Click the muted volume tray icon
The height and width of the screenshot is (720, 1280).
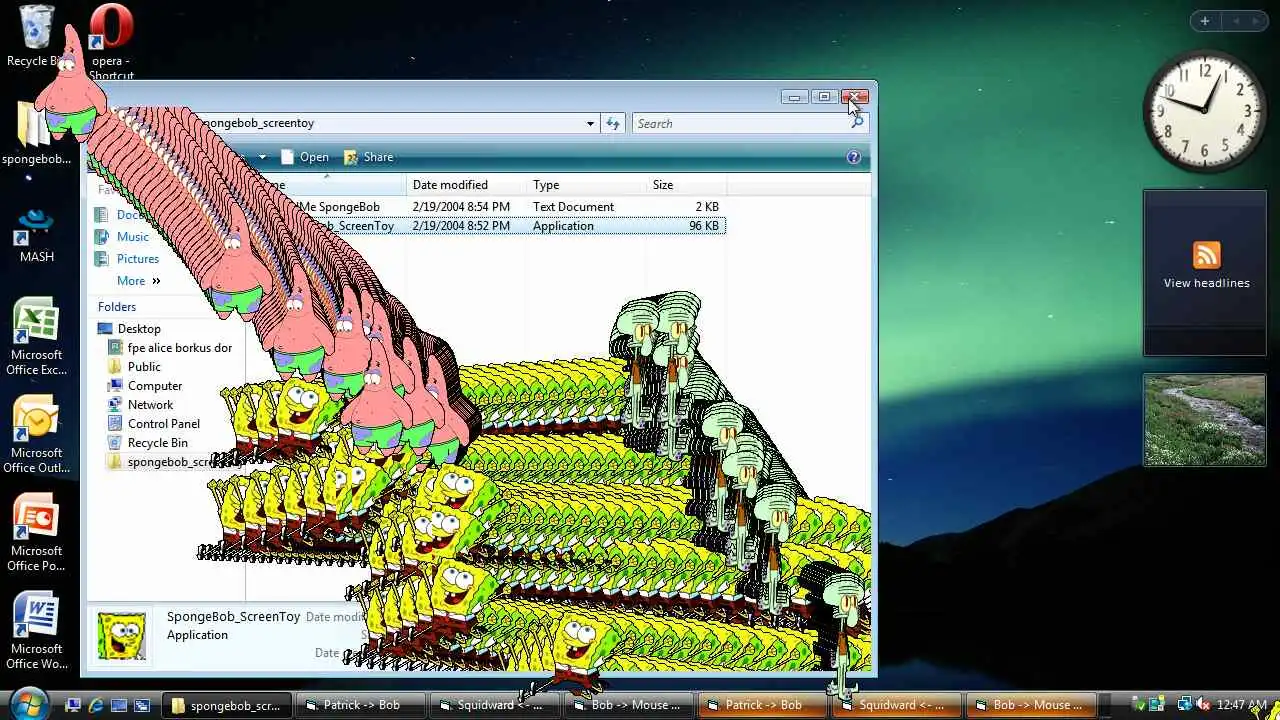tap(1203, 705)
